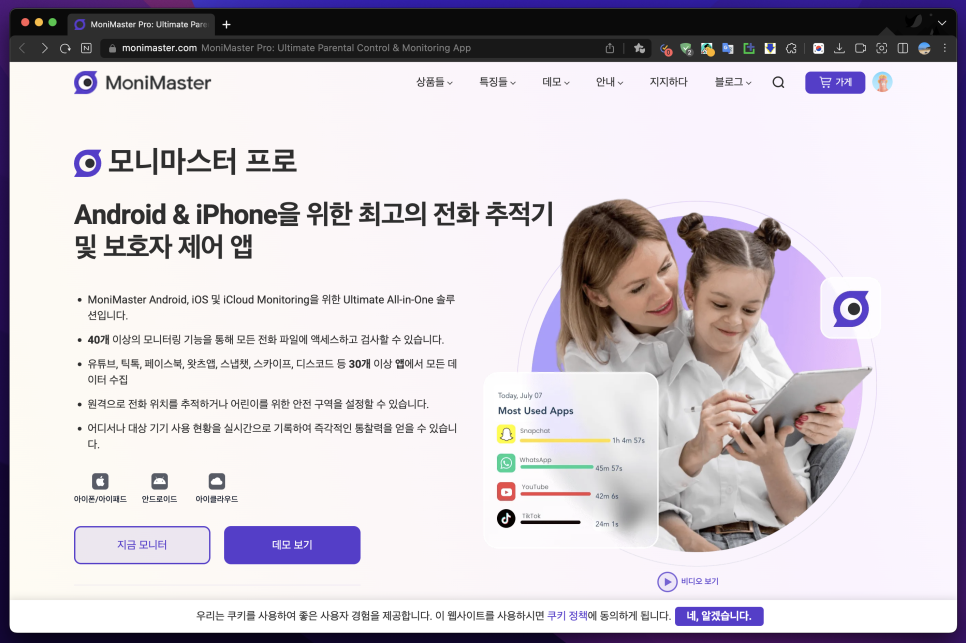
Task: Open the browser profile picture icon
Action: (924, 48)
